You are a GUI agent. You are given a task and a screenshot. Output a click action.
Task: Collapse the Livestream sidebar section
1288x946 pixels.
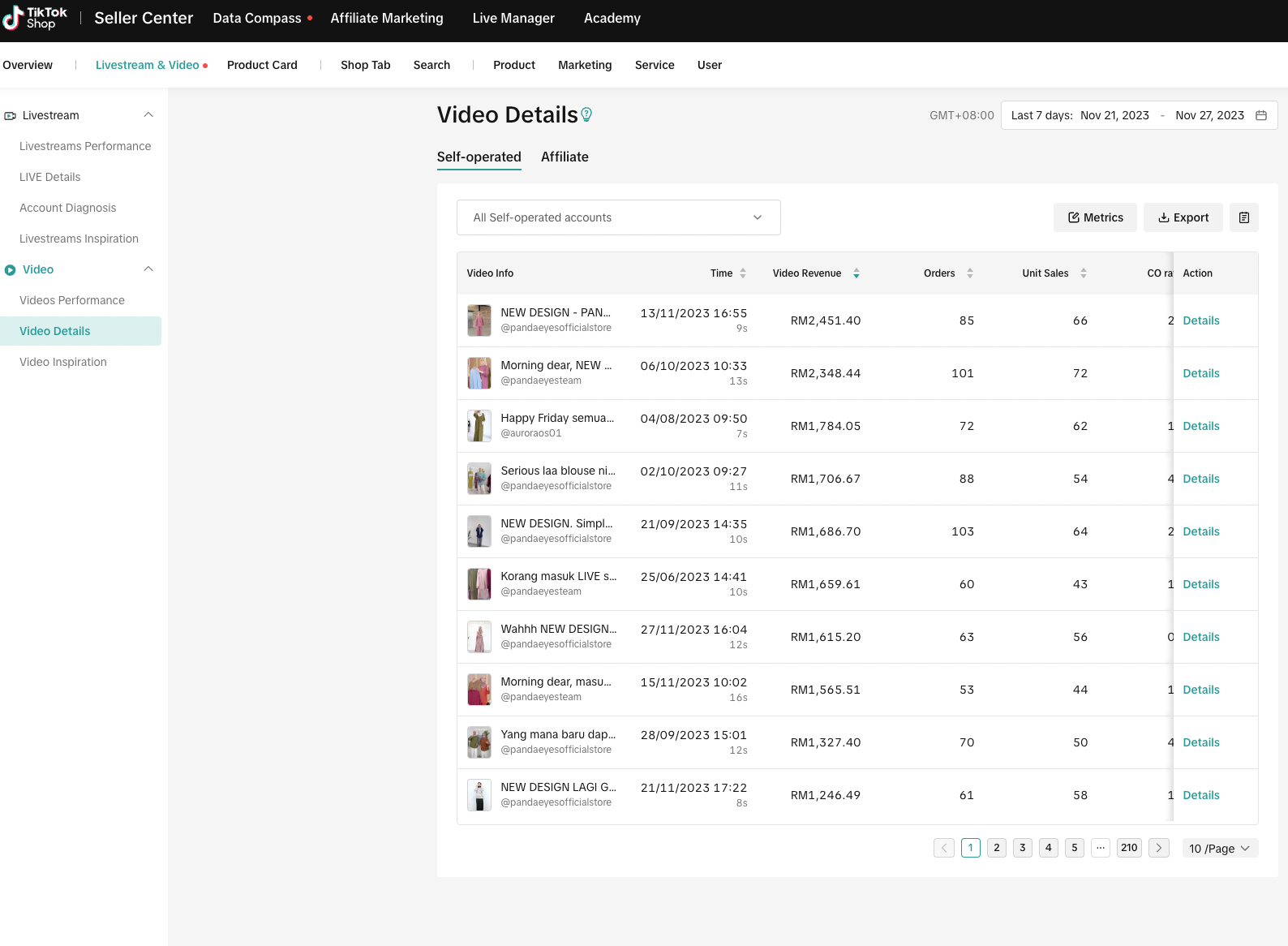[148, 115]
